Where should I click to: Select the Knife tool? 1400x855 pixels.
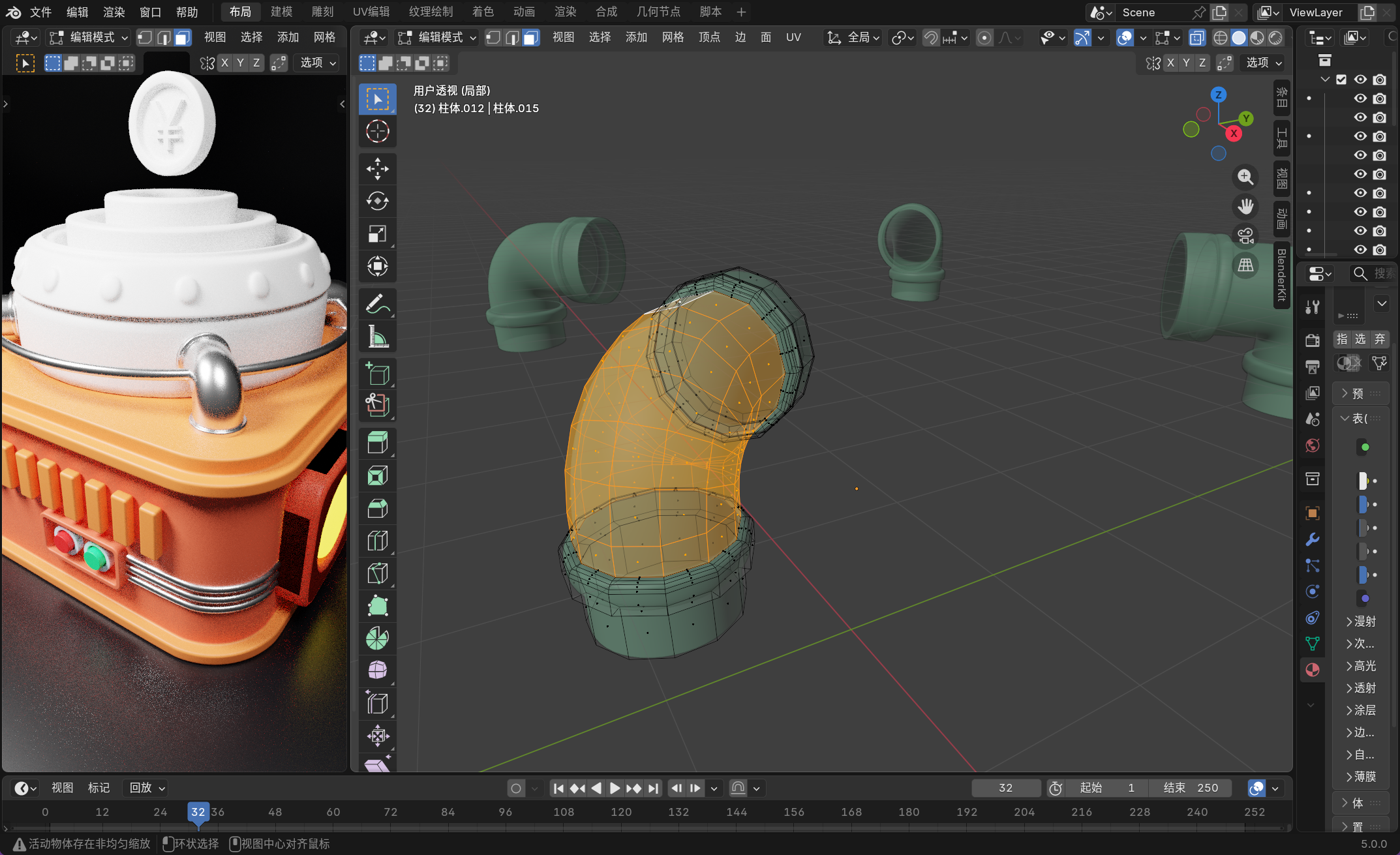tap(377, 573)
